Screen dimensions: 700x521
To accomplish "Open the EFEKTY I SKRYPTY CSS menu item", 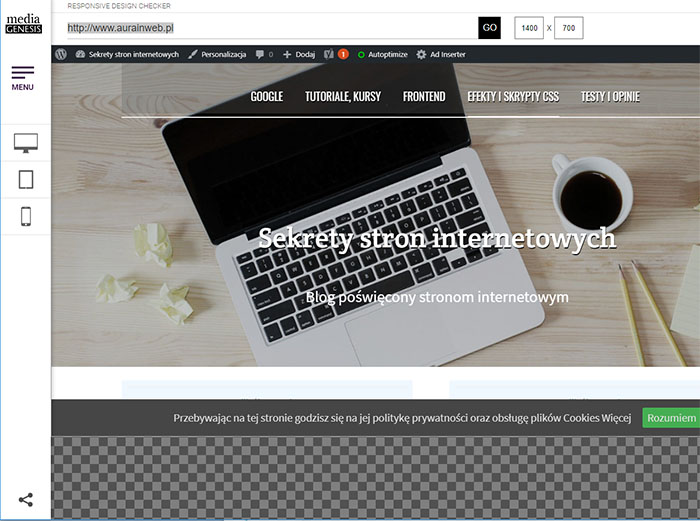I will 513,96.
